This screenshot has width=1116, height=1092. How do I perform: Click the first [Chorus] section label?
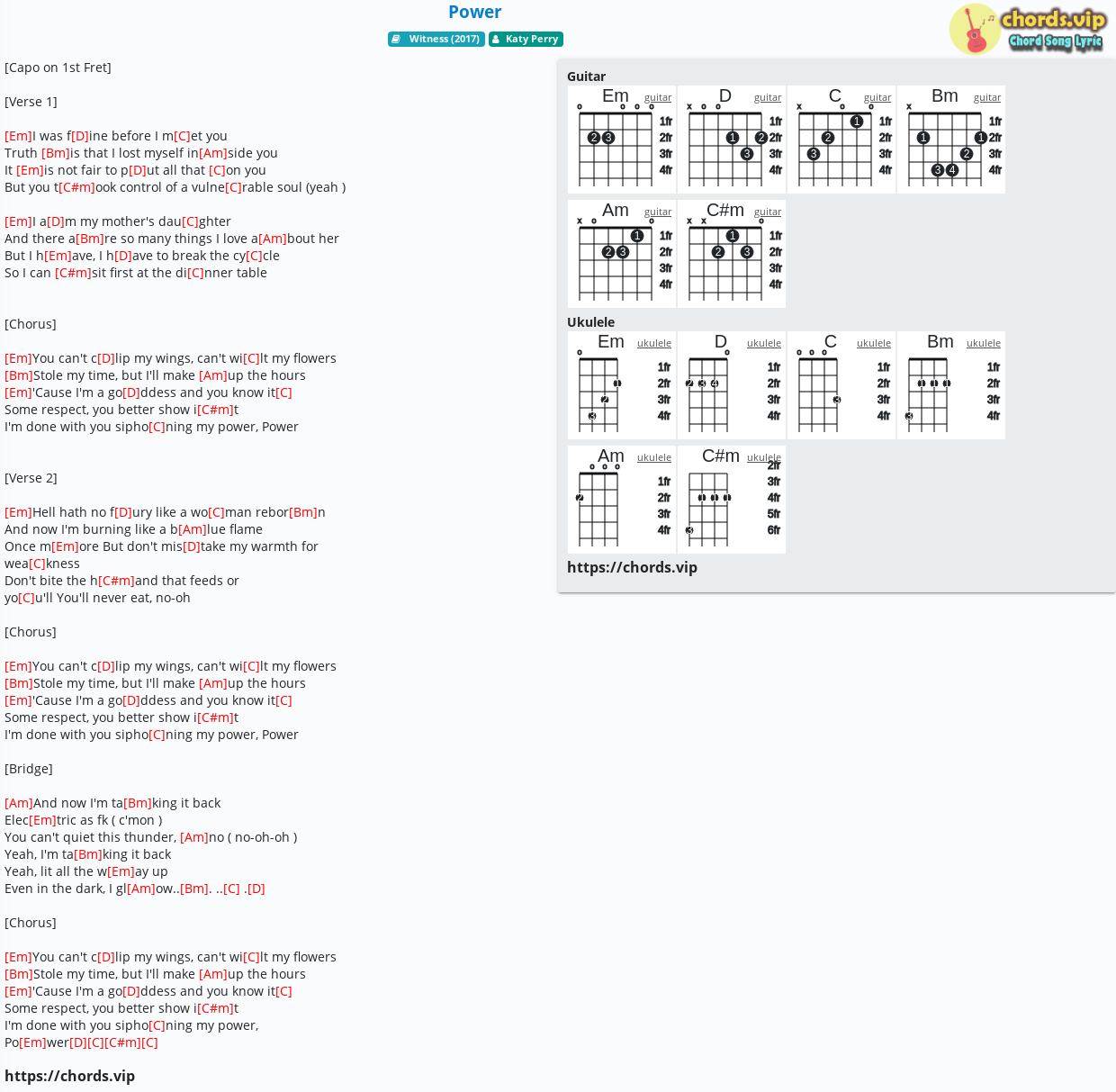pos(31,324)
